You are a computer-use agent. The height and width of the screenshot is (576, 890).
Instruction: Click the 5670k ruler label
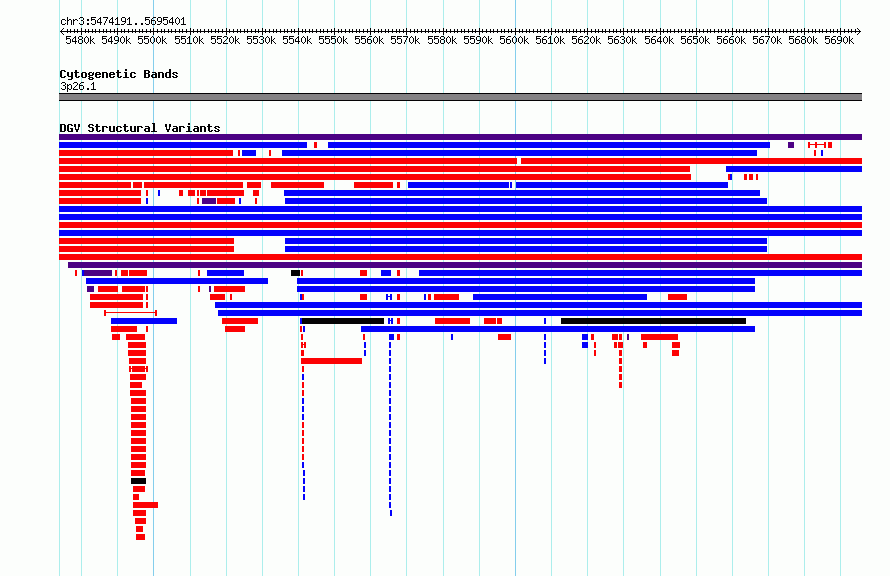pyautogui.click(x=767, y=40)
